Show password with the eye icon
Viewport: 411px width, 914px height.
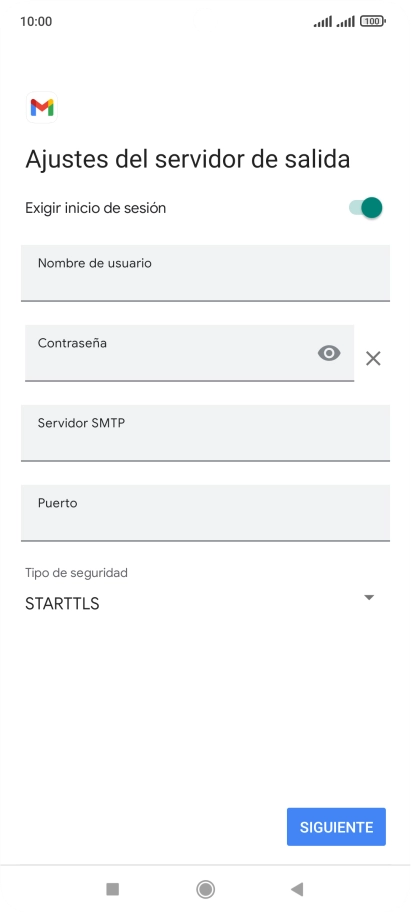tap(329, 353)
